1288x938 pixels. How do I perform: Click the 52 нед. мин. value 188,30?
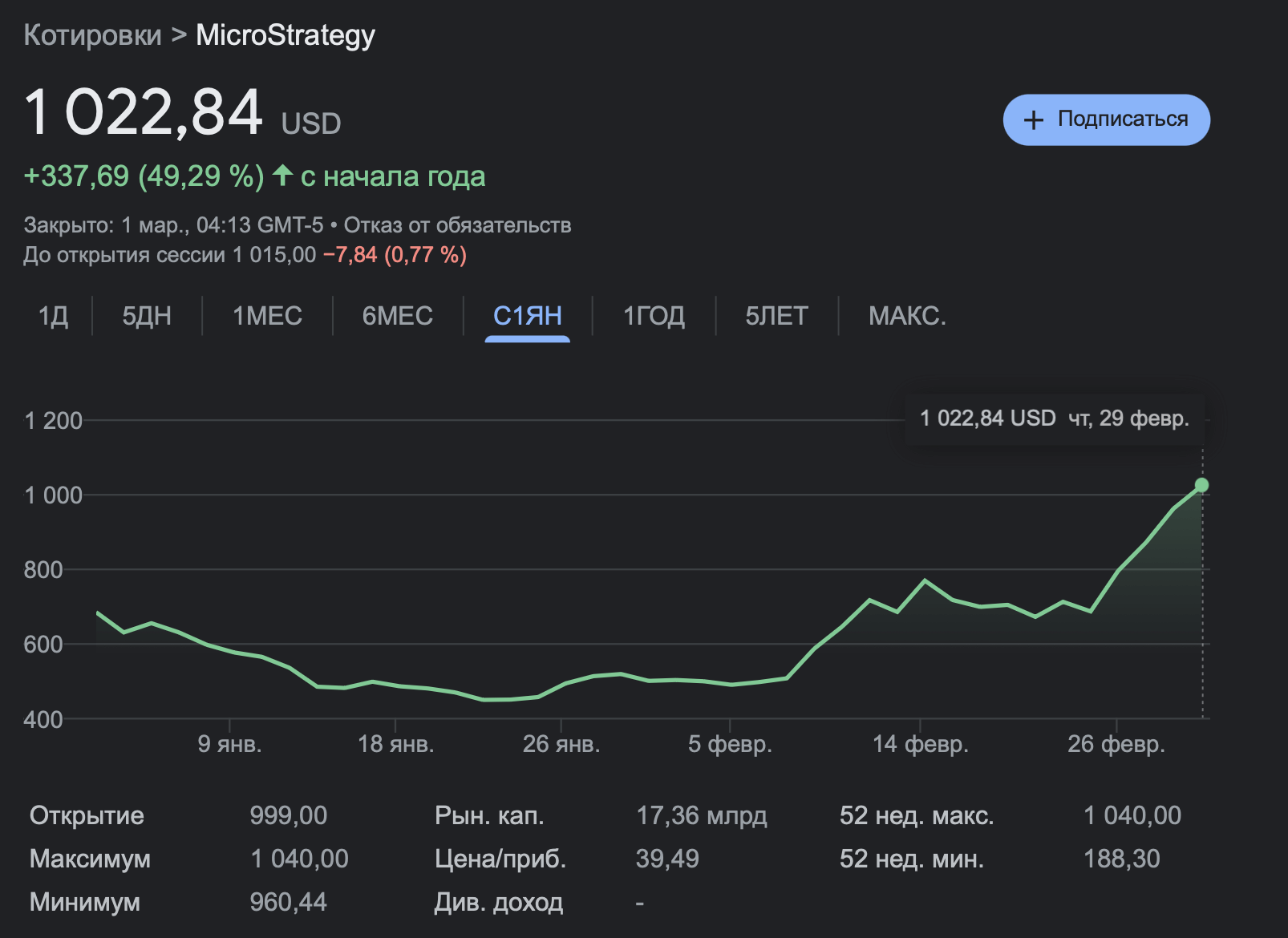(x=1121, y=859)
